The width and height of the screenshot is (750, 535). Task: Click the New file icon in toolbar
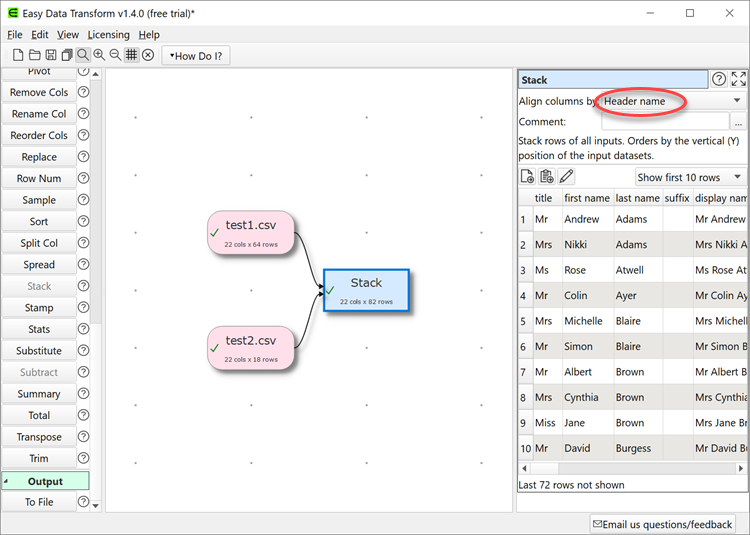(18, 55)
